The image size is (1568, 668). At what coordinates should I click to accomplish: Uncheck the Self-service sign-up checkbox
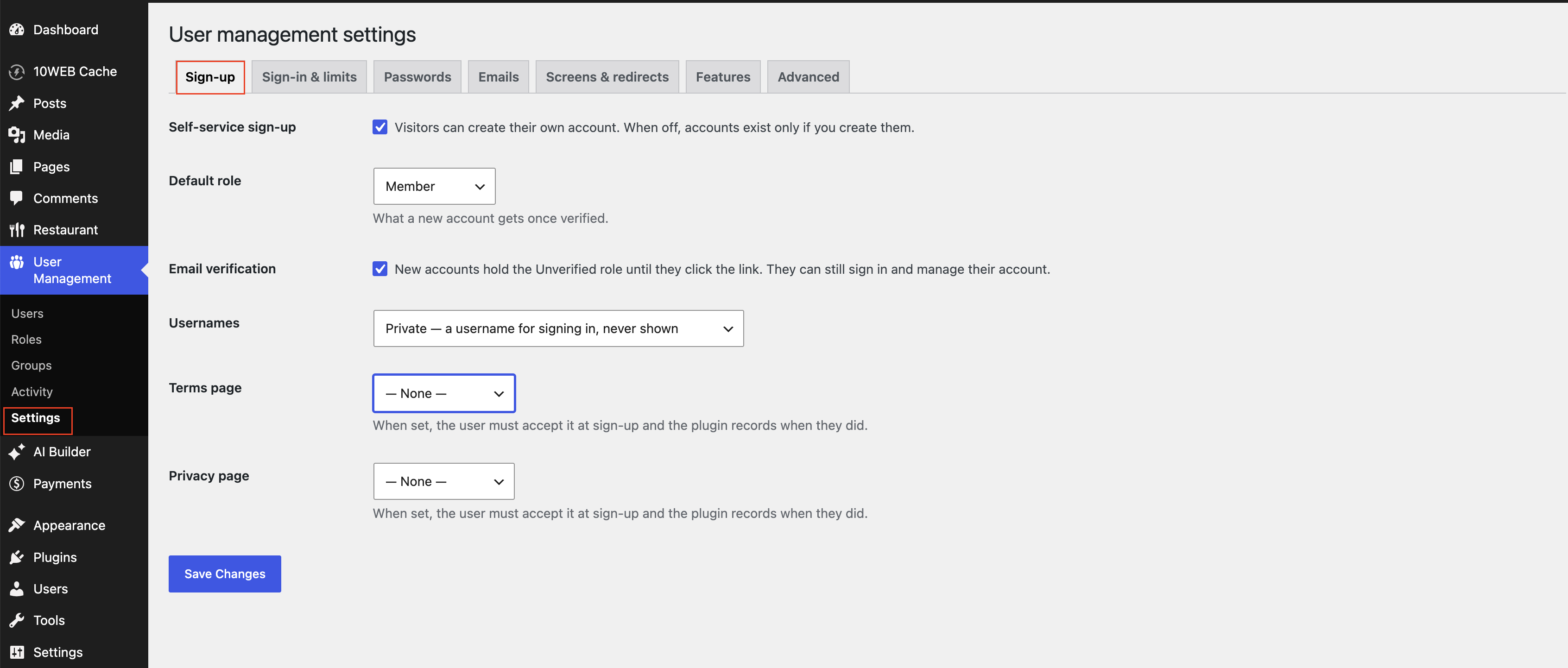(380, 127)
